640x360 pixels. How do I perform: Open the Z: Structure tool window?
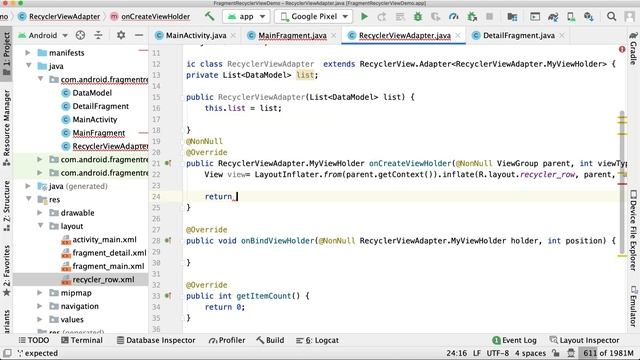coord(7,206)
